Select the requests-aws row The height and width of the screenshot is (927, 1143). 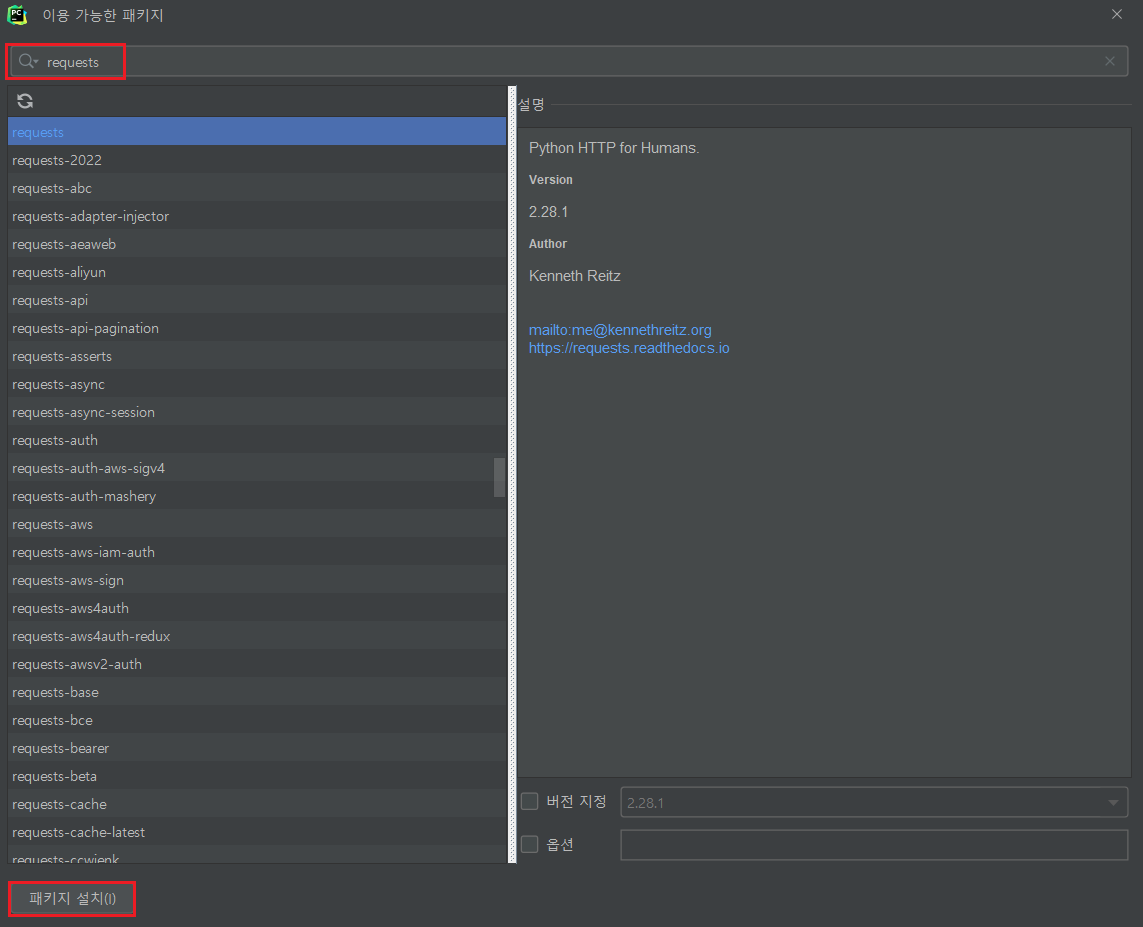coord(257,525)
